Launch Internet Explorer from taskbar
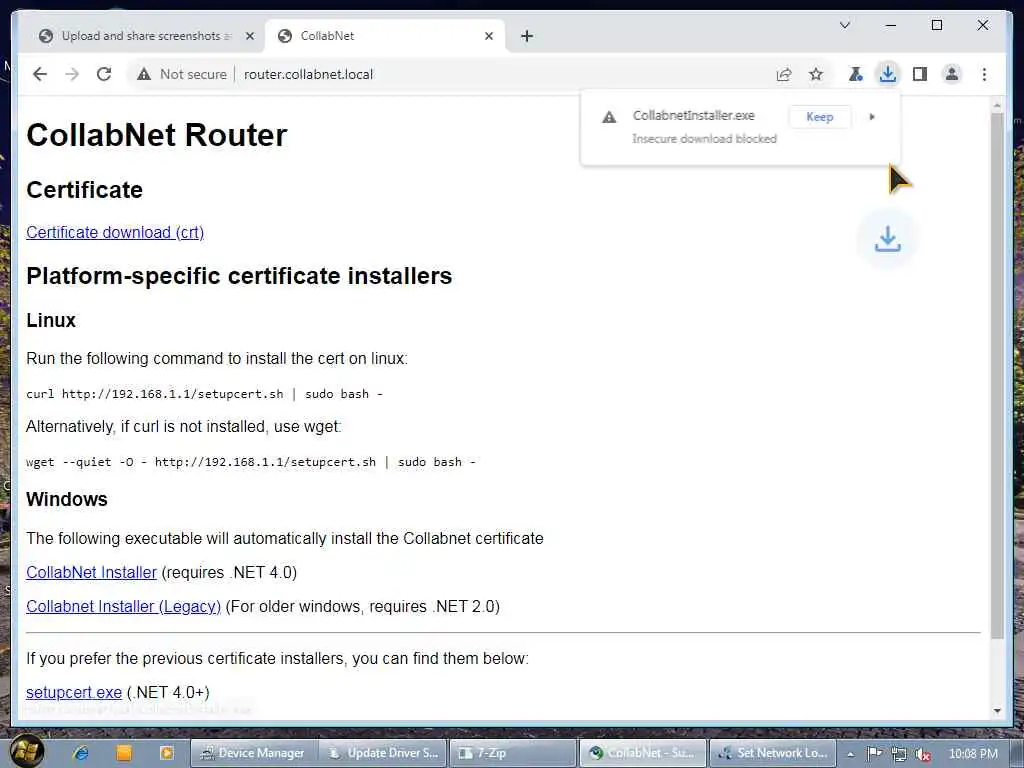Image resolution: width=1024 pixels, height=768 pixels. pos(81,753)
